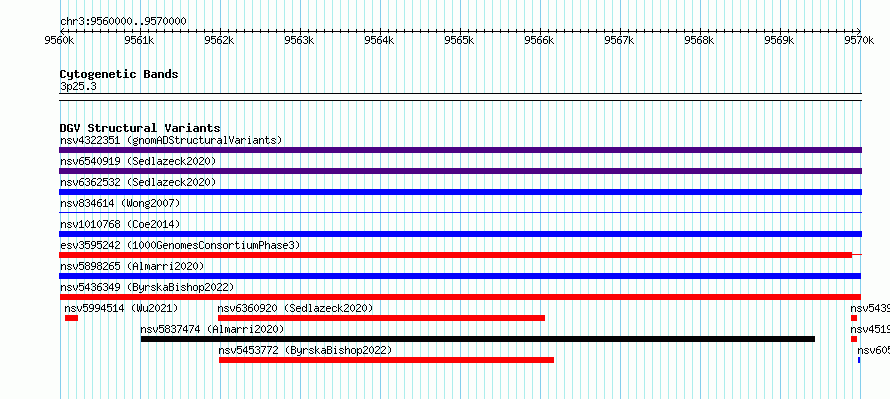This screenshot has width=890, height=399.
Task: Open nsv6360920 (Sedlazeck2020) label
Action: (x=296, y=308)
